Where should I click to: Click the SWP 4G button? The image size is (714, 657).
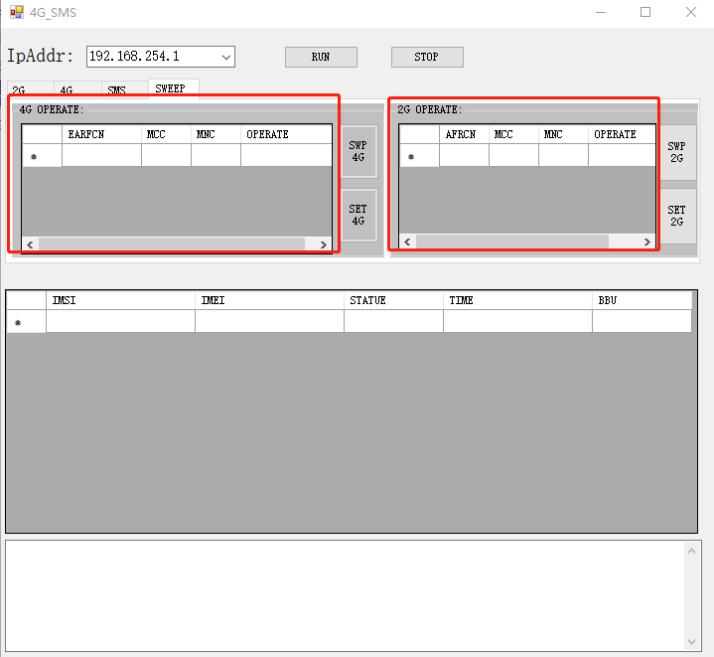(358, 152)
